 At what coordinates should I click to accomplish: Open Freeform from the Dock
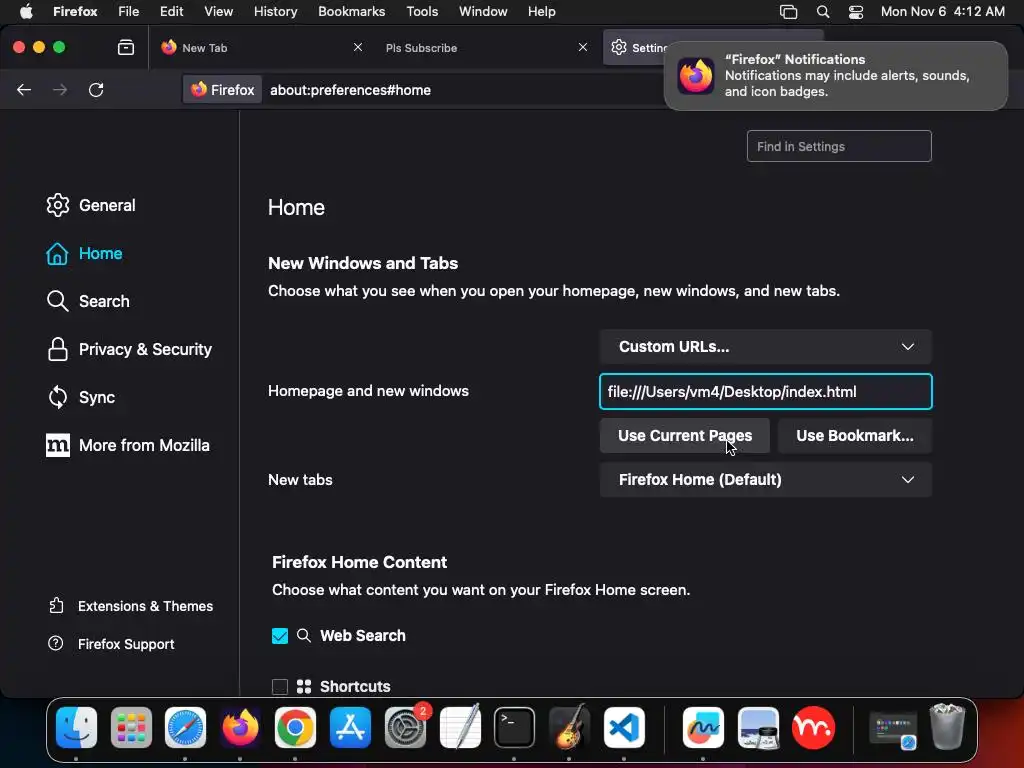coord(703,728)
